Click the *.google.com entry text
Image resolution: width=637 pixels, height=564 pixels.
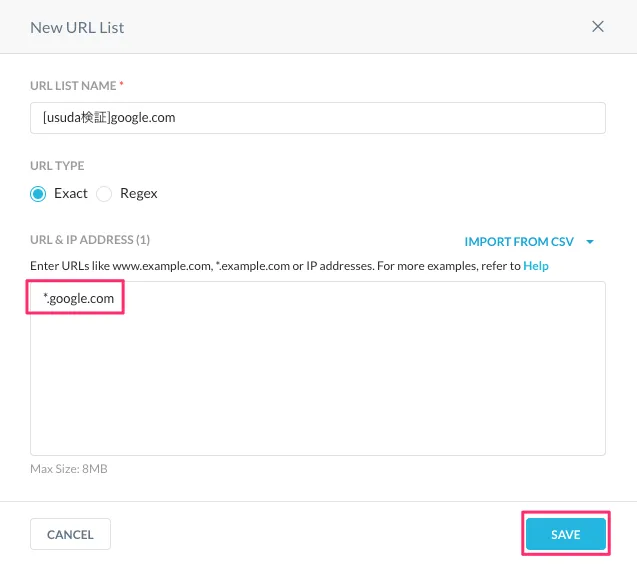pos(78,298)
